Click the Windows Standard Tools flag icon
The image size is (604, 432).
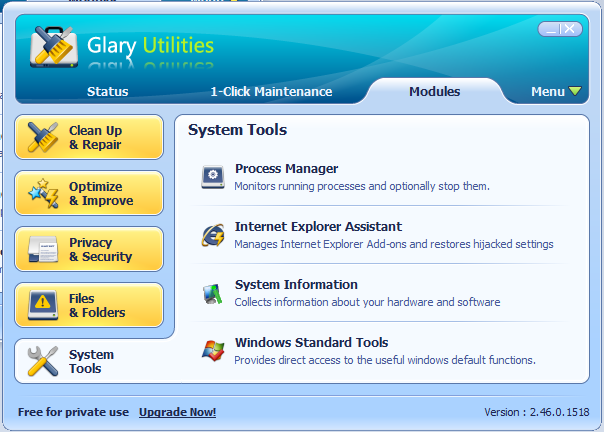pyautogui.click(x=213, y=351)
